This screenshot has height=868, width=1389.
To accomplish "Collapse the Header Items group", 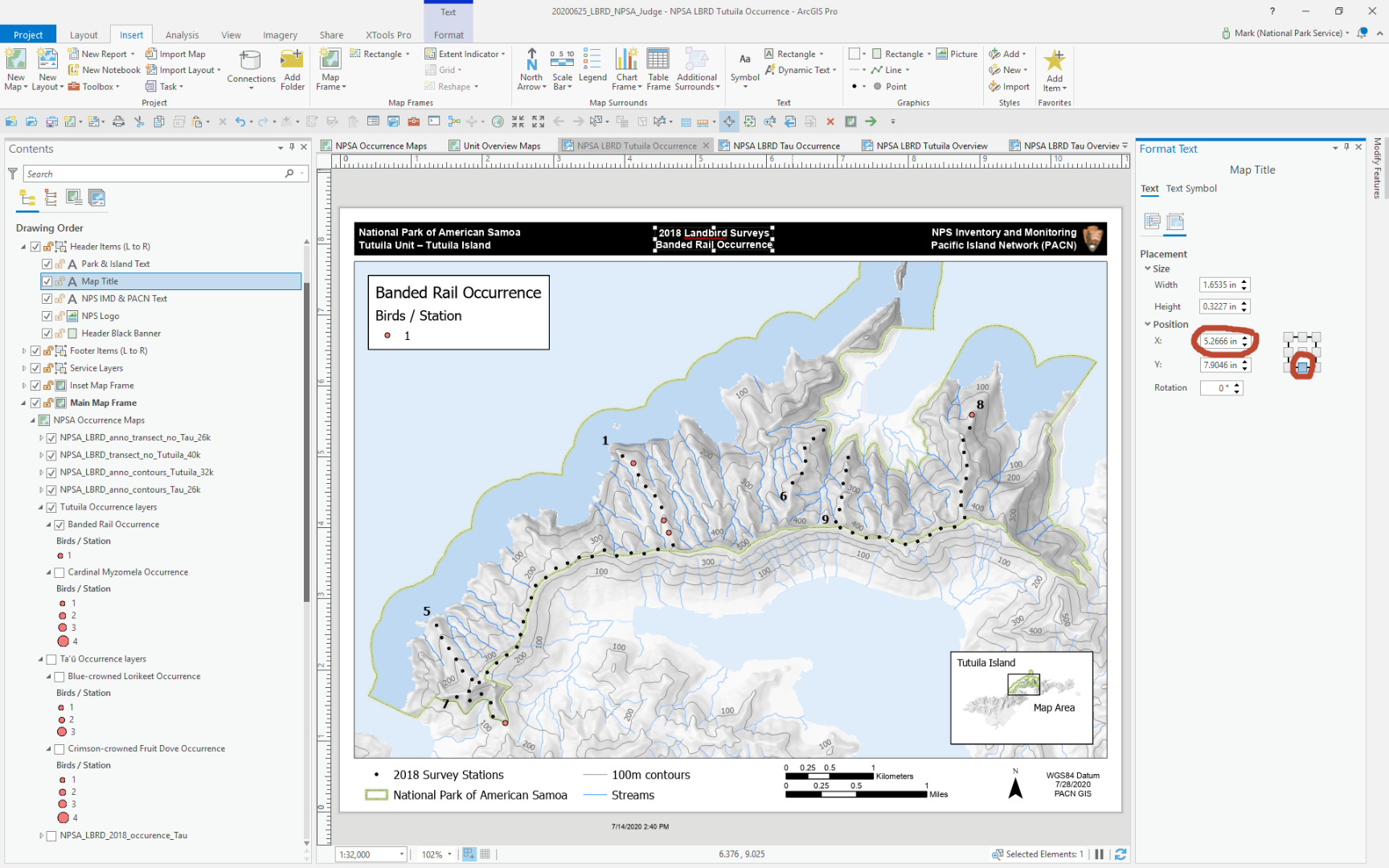I will [x=23, y=247].
